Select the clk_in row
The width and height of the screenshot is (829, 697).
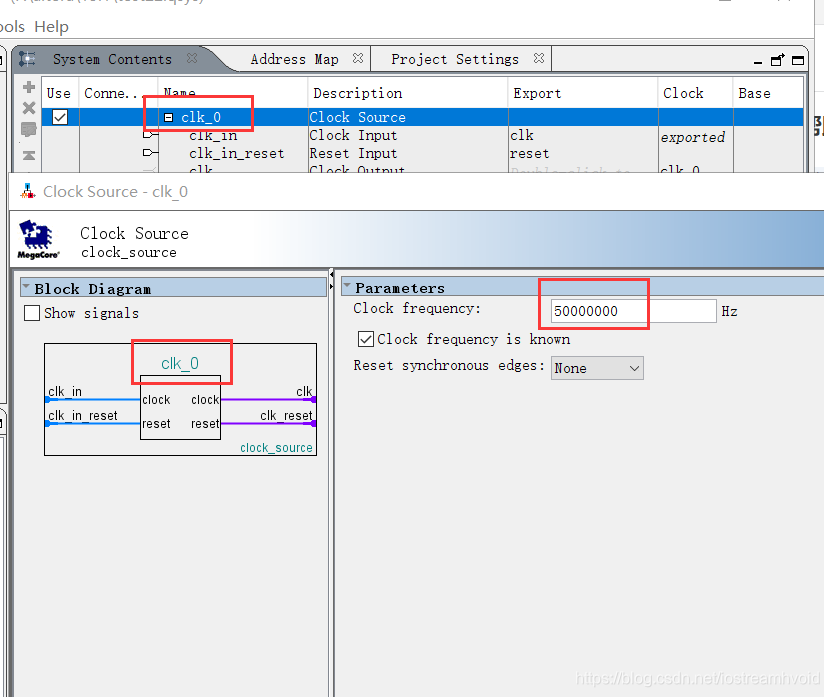213,135
